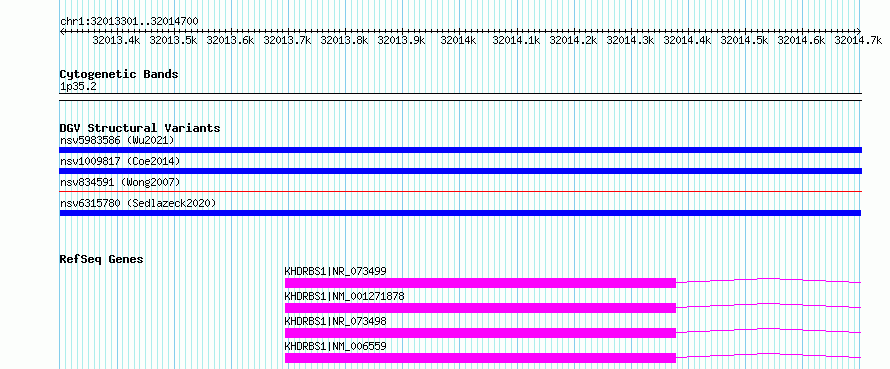
Task: Click the magenta exon of NM_001271878
Action: 480,308
